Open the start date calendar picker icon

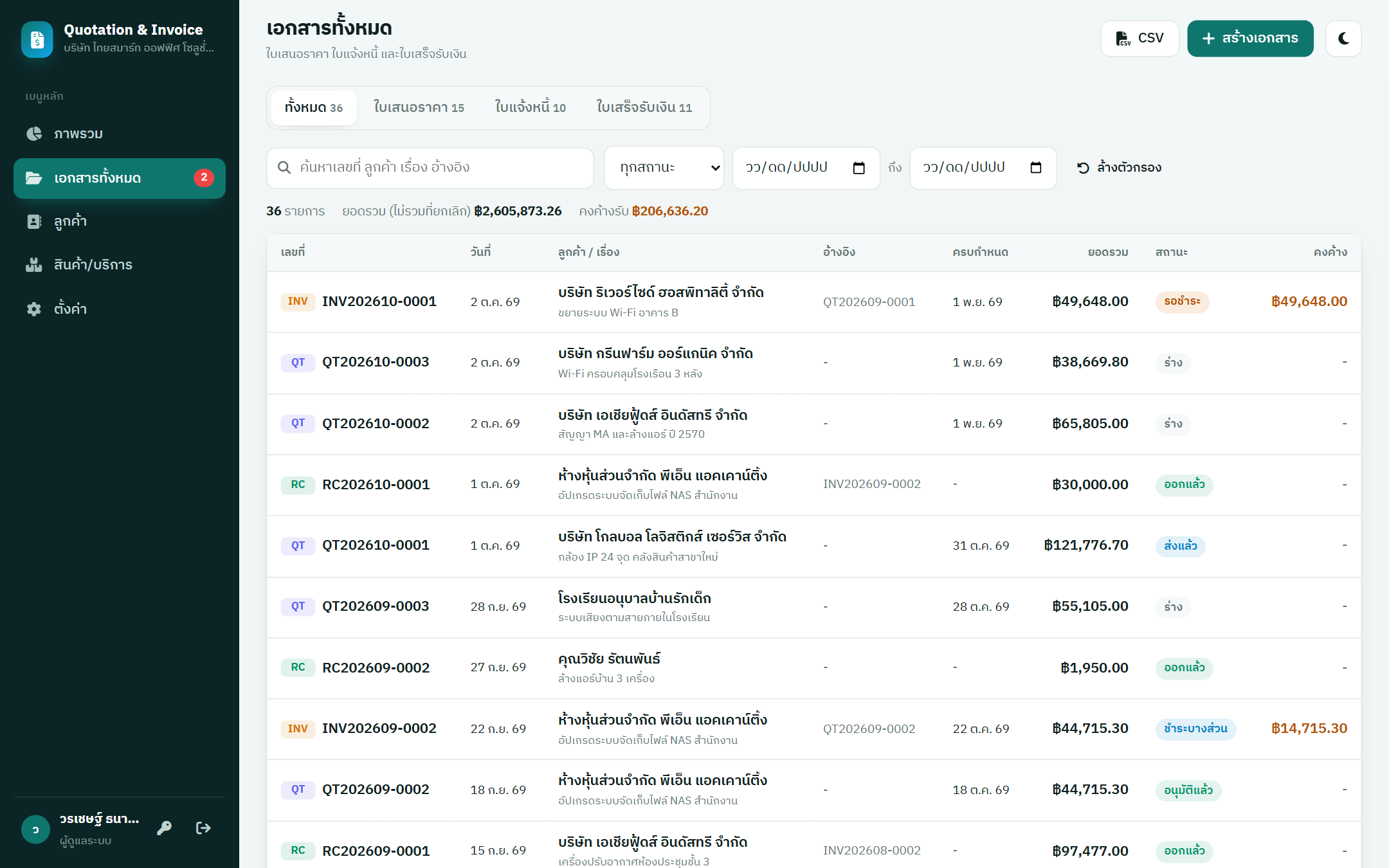tap(858, 168)
